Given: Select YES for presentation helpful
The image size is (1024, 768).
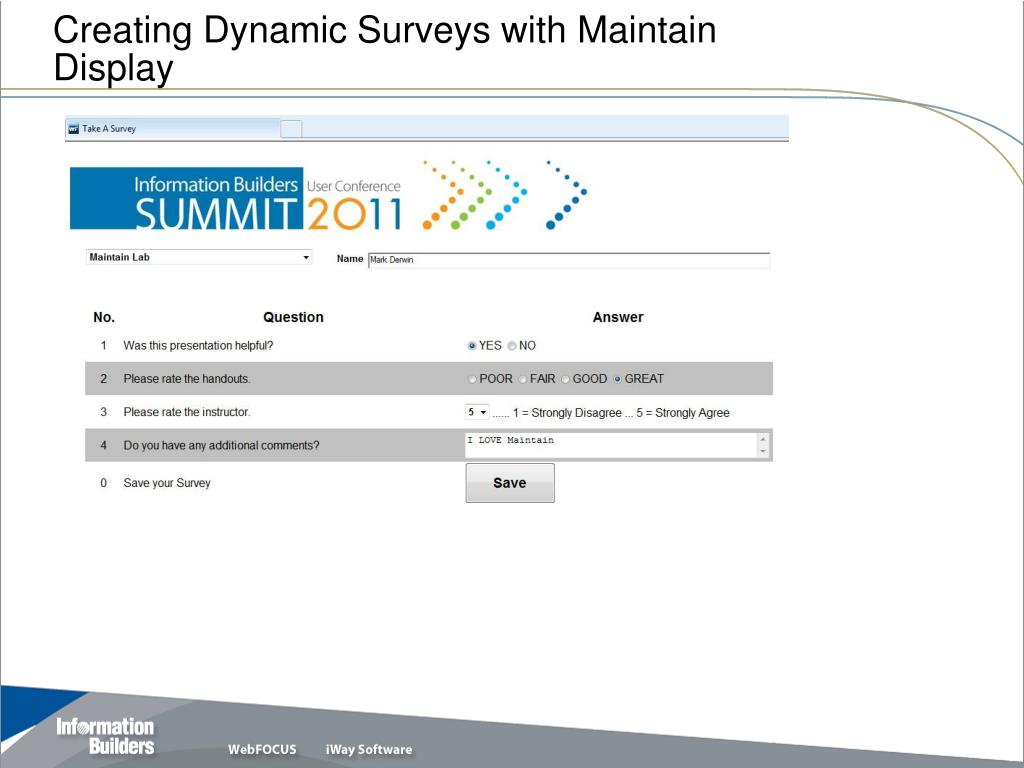Looking at the screenshot, I should (472, 346).
